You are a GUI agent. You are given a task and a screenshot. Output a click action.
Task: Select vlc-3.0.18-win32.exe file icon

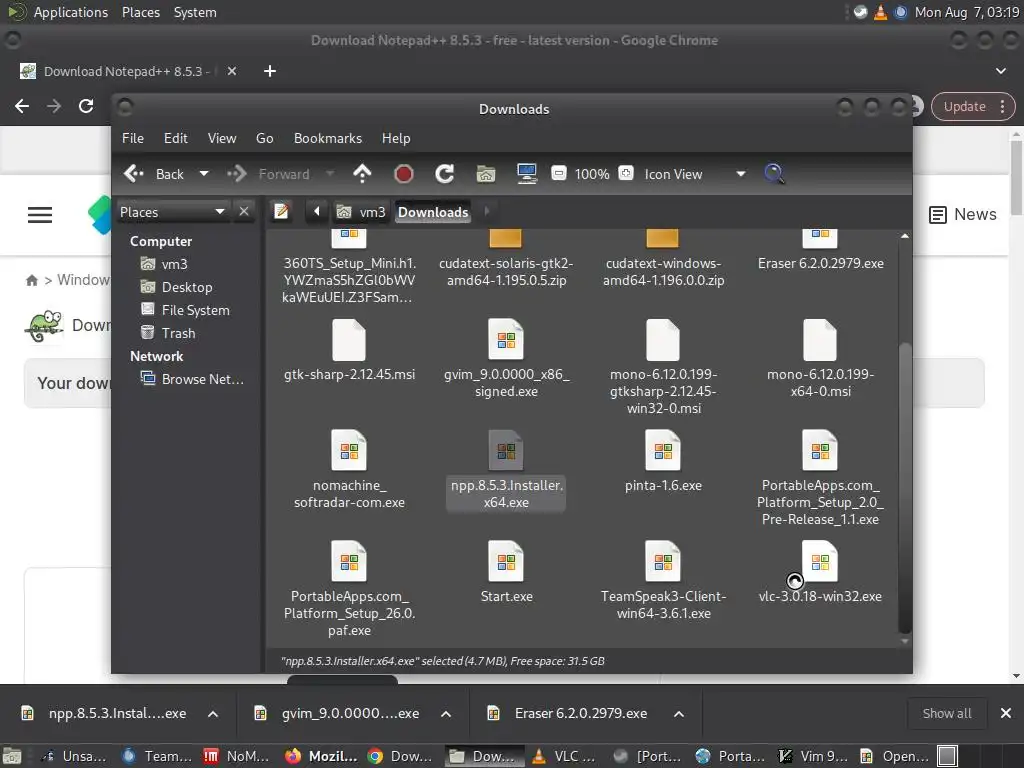pos(820,562)
